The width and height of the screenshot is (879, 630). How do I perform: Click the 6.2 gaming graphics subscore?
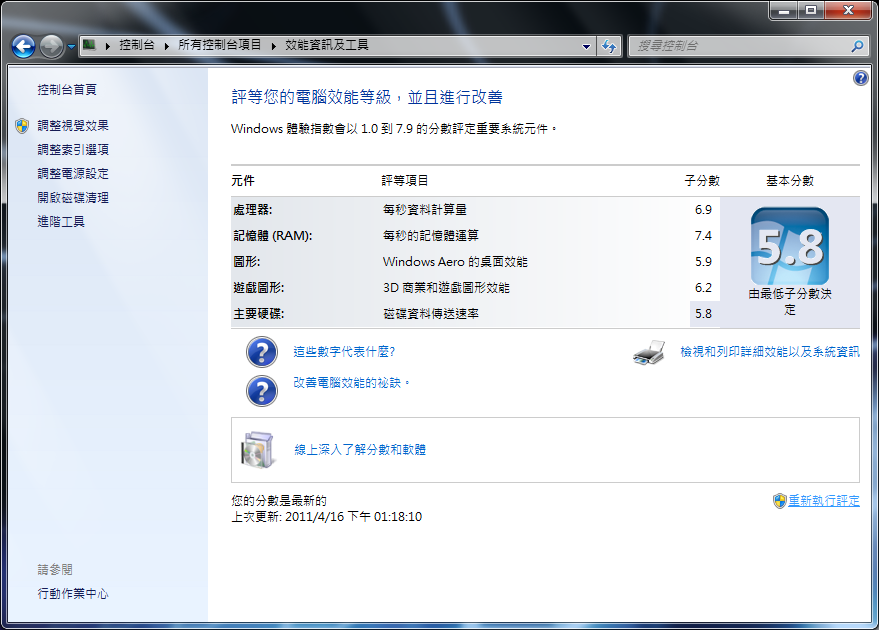tap(703, 288)
